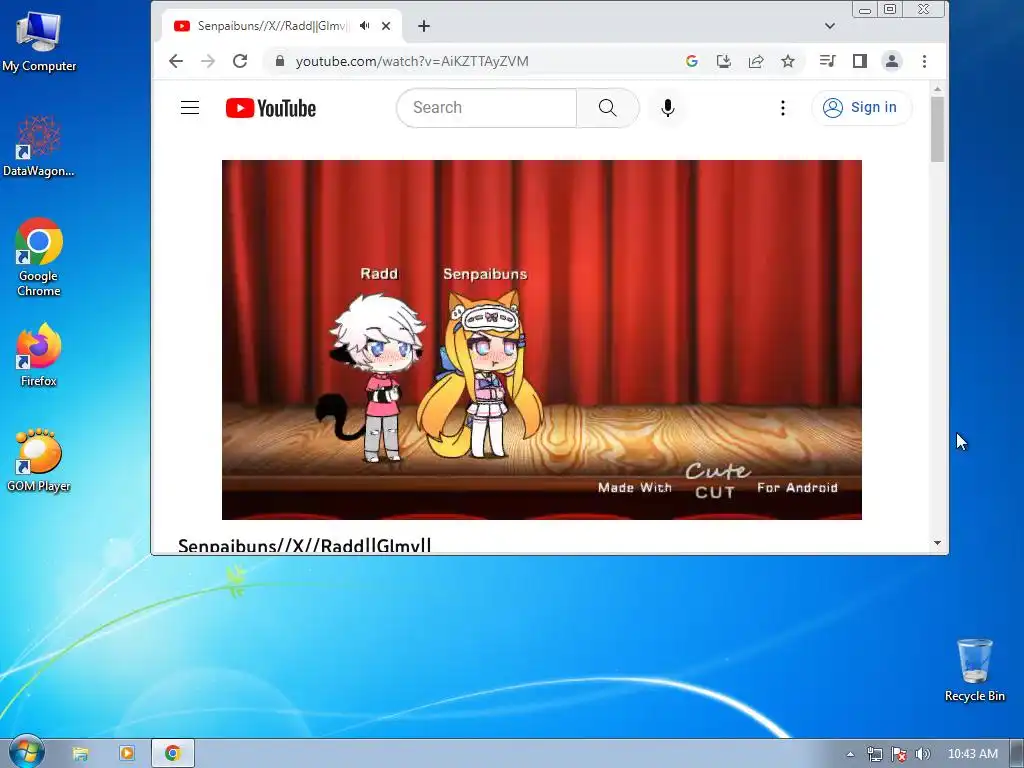Viewport: 1024px width, 768px height.
Task: Open Chrome profile avatar menu
Action: [891, 61]
